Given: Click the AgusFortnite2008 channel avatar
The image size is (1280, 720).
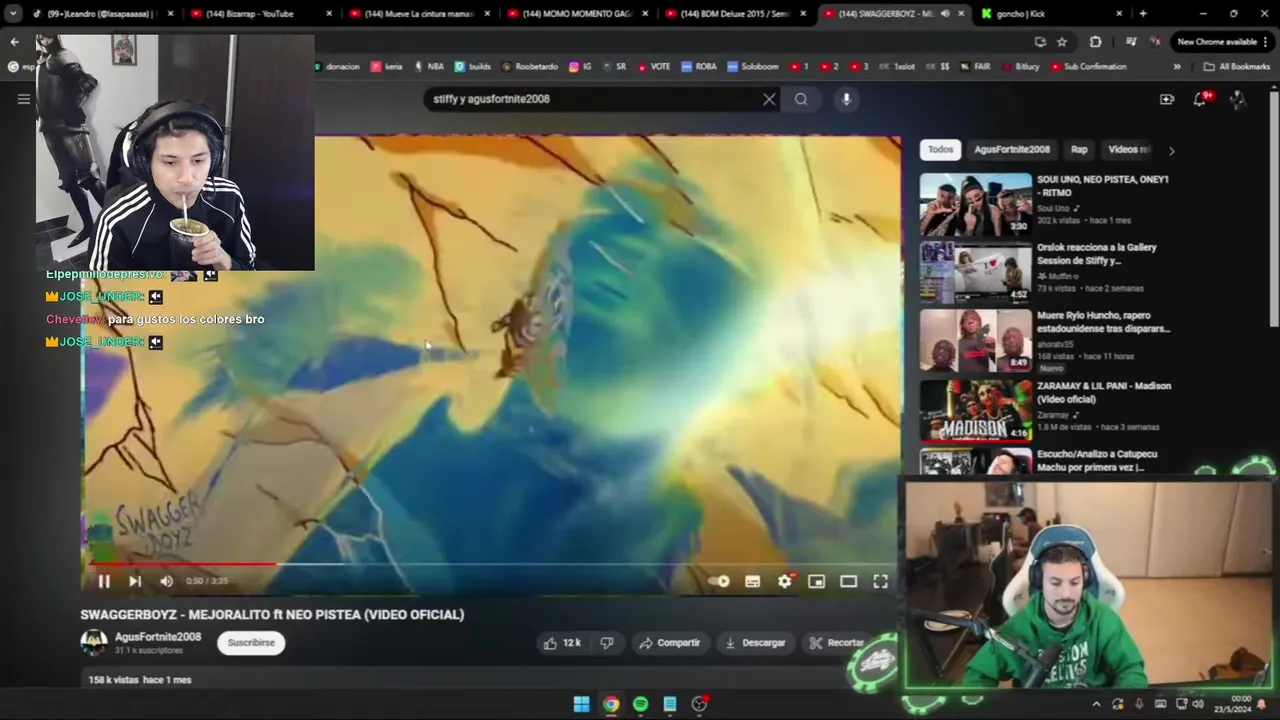Looking at the screenshot, I should (x=94, y=643).
